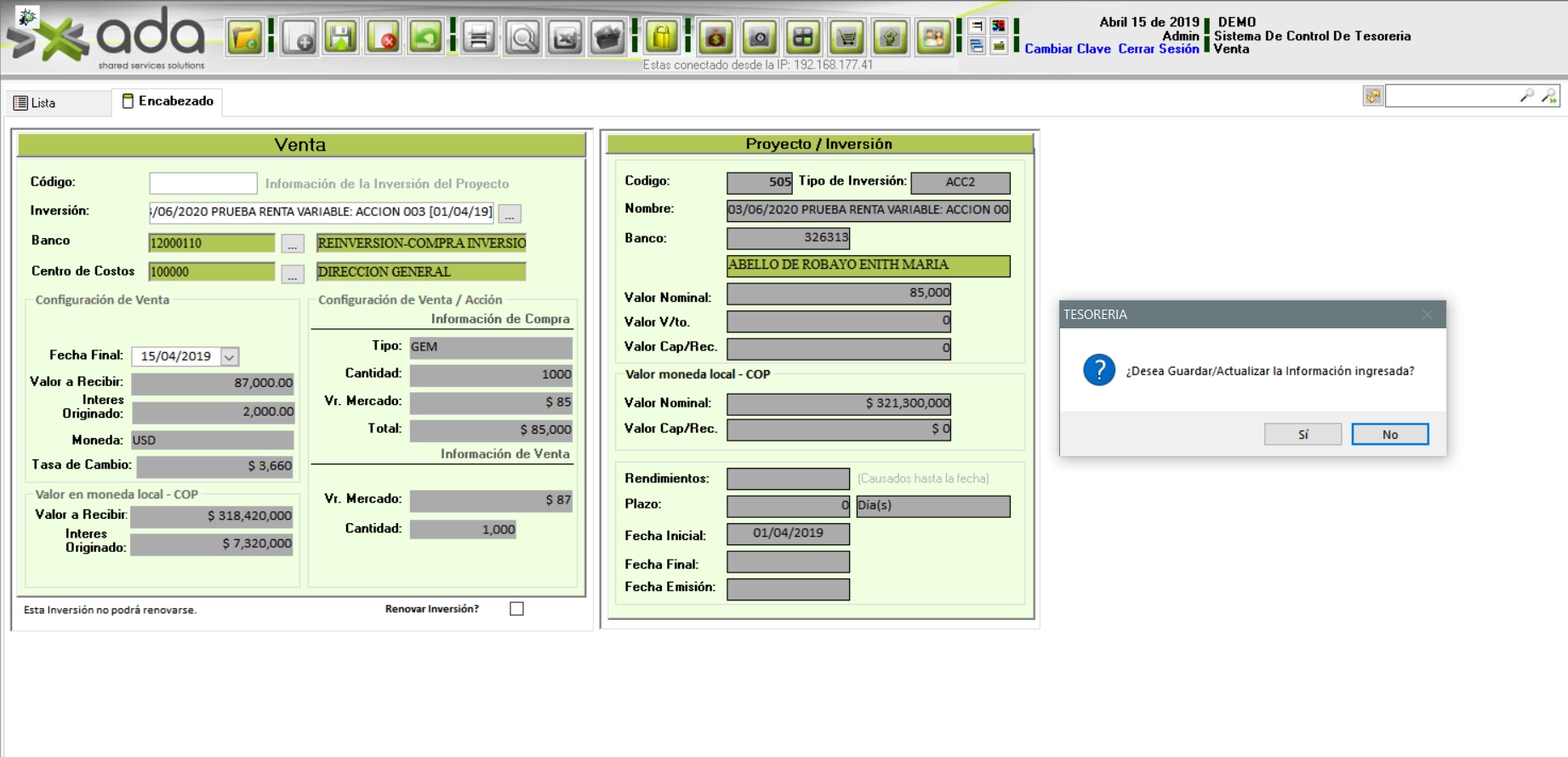The height and width of the screenshot is (757, 1568).
Task: Click Sí in the TESORERIA dialog
Action: pyautogui.click(x=1303, y=435)
